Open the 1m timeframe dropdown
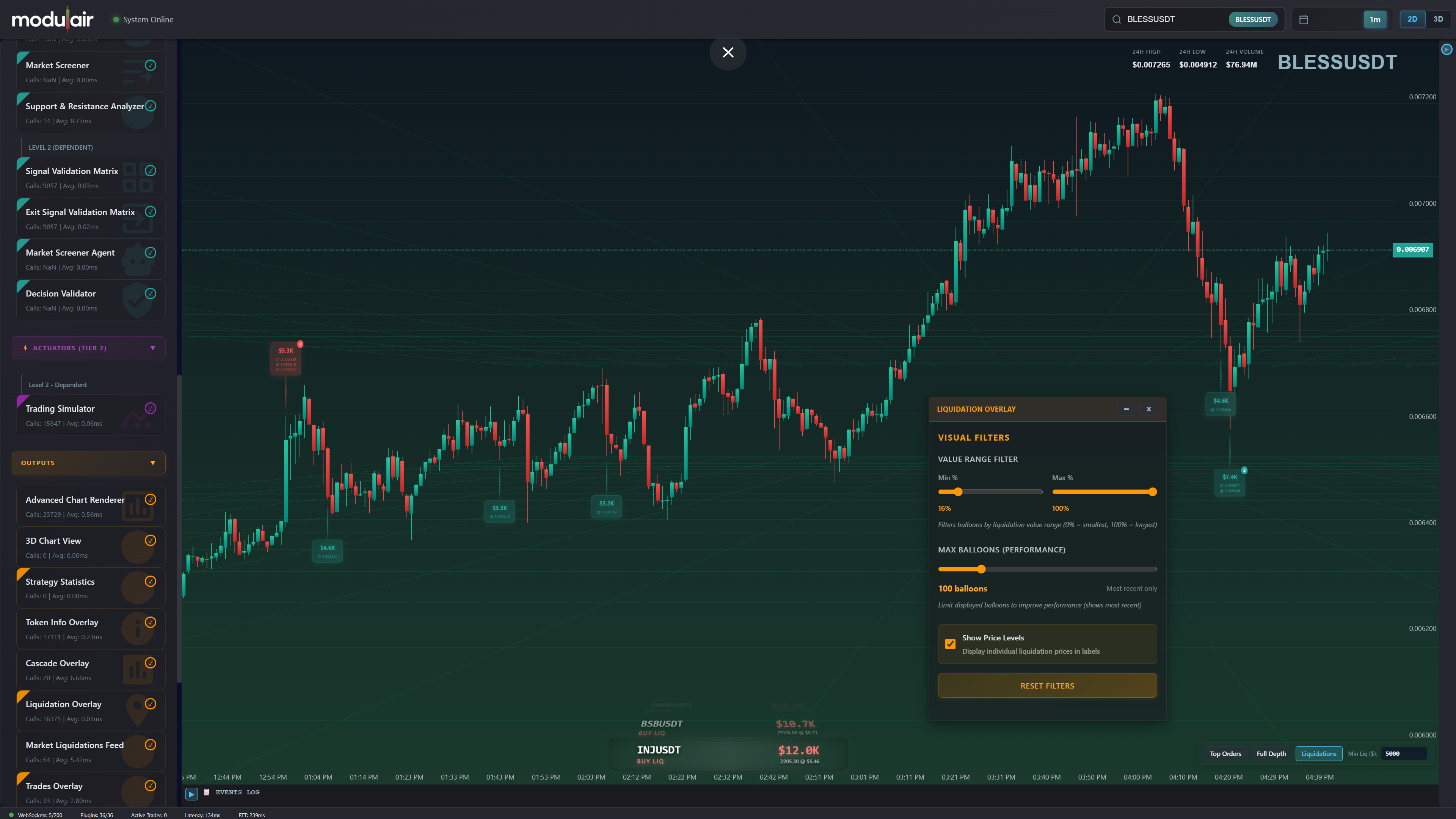The image size is (1456, 819). point(1374,19)
